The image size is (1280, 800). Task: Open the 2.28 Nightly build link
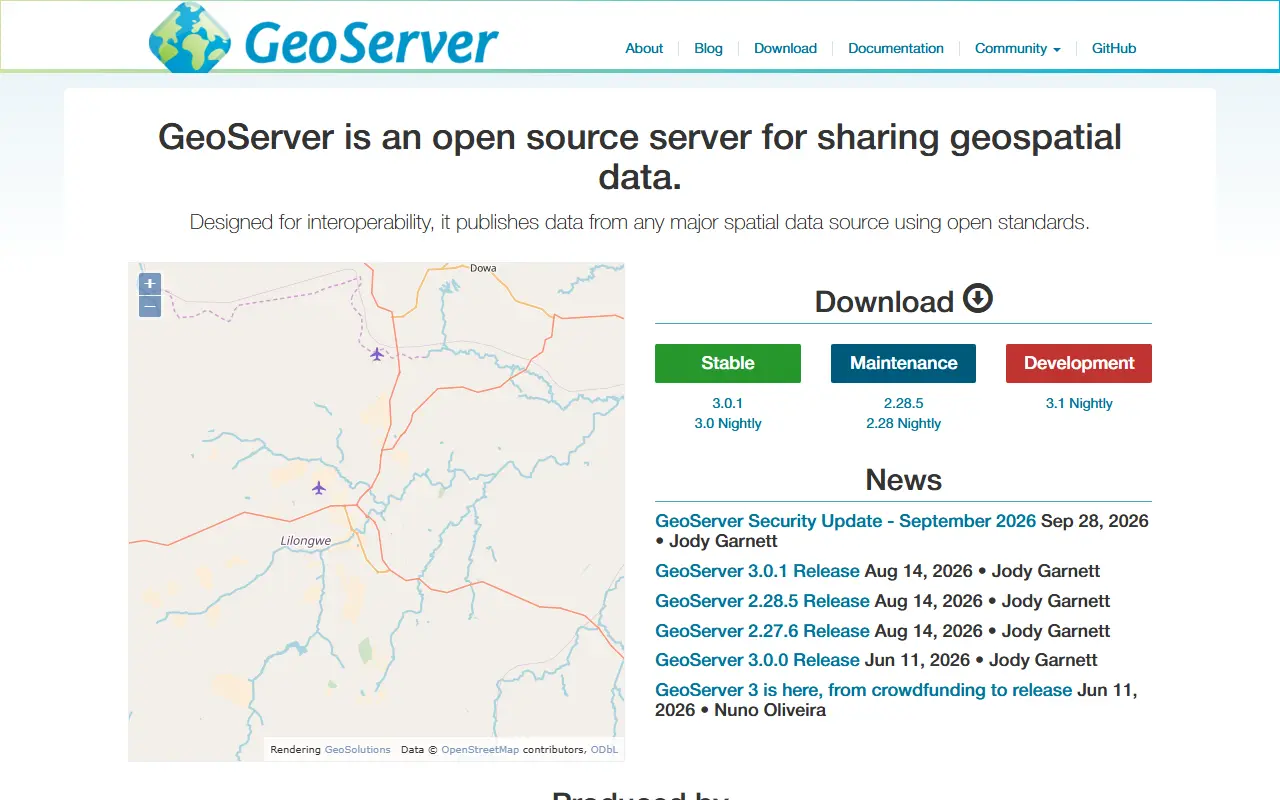click(904, 423)
